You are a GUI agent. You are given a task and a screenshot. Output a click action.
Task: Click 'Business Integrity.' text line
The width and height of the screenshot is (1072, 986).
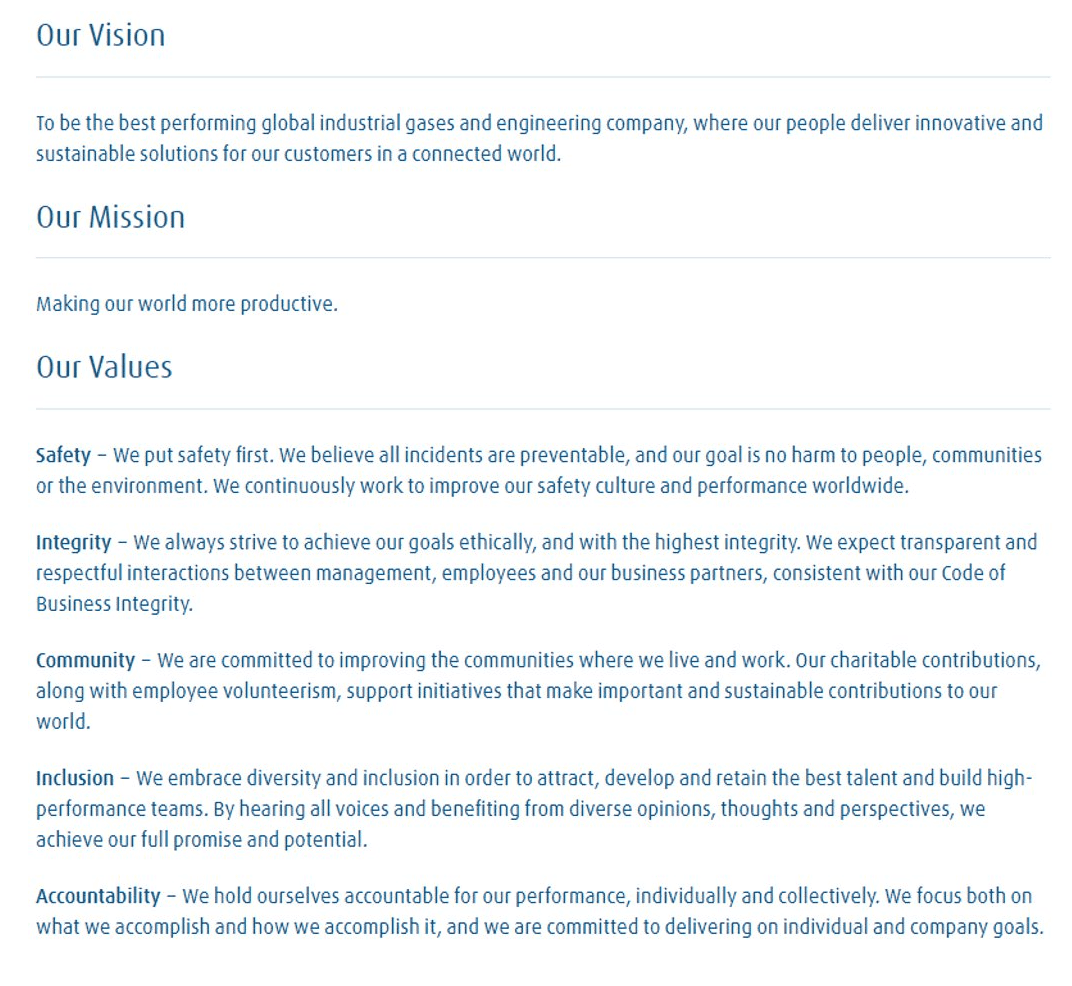point(114,604)
